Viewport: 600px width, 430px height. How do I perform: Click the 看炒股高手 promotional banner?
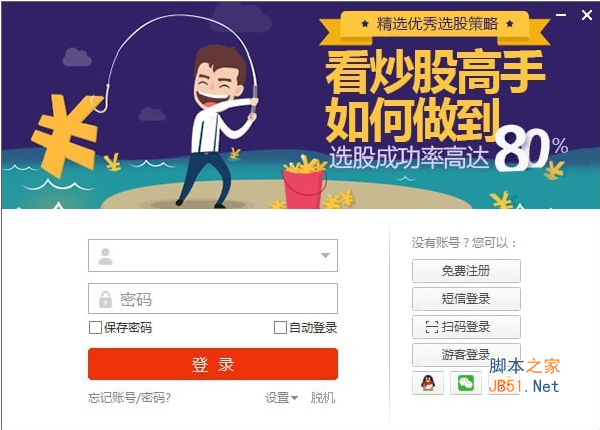[300, 105]
